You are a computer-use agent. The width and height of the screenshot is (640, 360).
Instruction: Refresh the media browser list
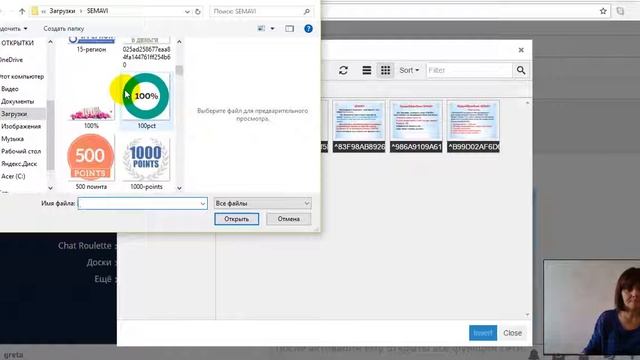343,70
